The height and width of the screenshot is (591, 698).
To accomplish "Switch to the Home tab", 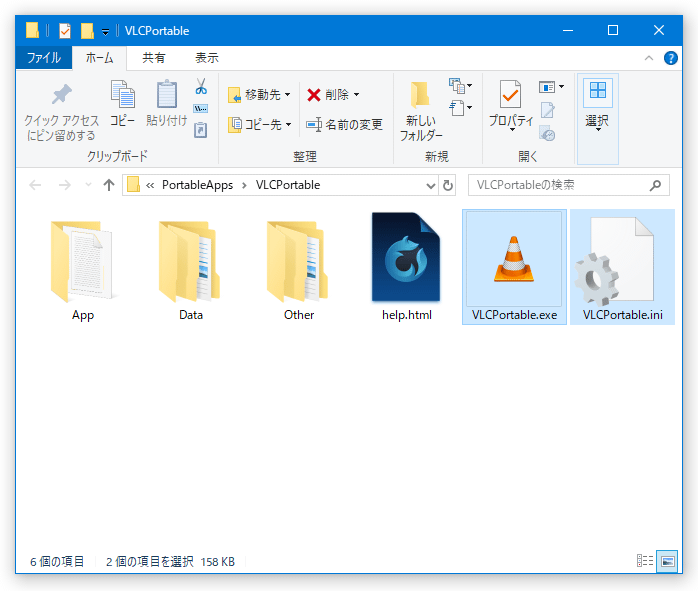I will click(99, 58).
